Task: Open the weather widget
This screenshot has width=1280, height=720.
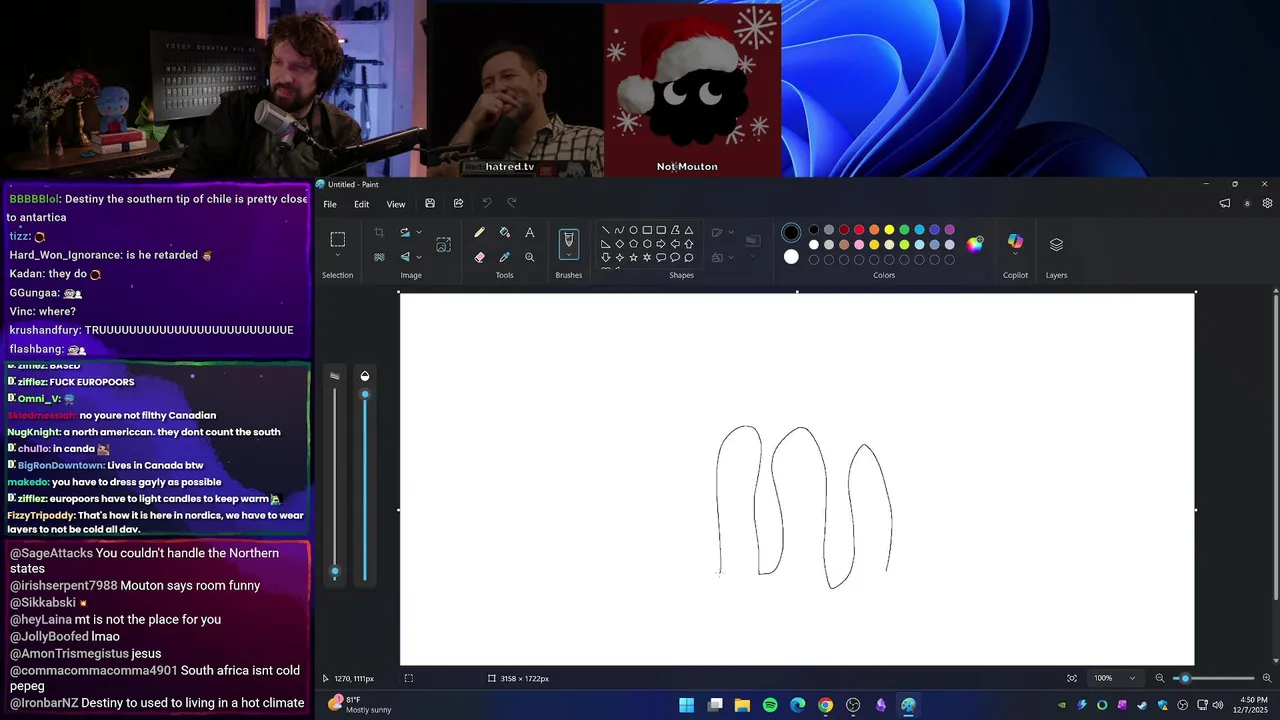Action: coord(360,705)
